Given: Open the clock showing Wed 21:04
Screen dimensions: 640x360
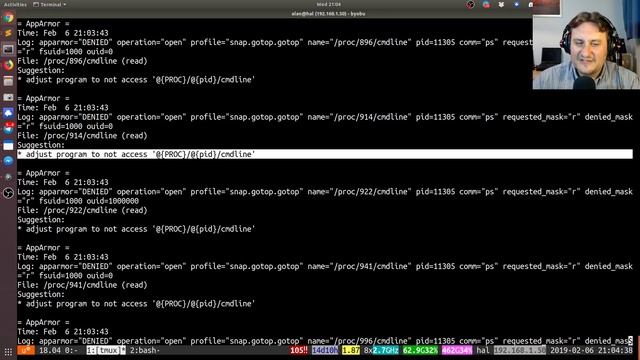Looking at the screenshot, I should point(329,4).
